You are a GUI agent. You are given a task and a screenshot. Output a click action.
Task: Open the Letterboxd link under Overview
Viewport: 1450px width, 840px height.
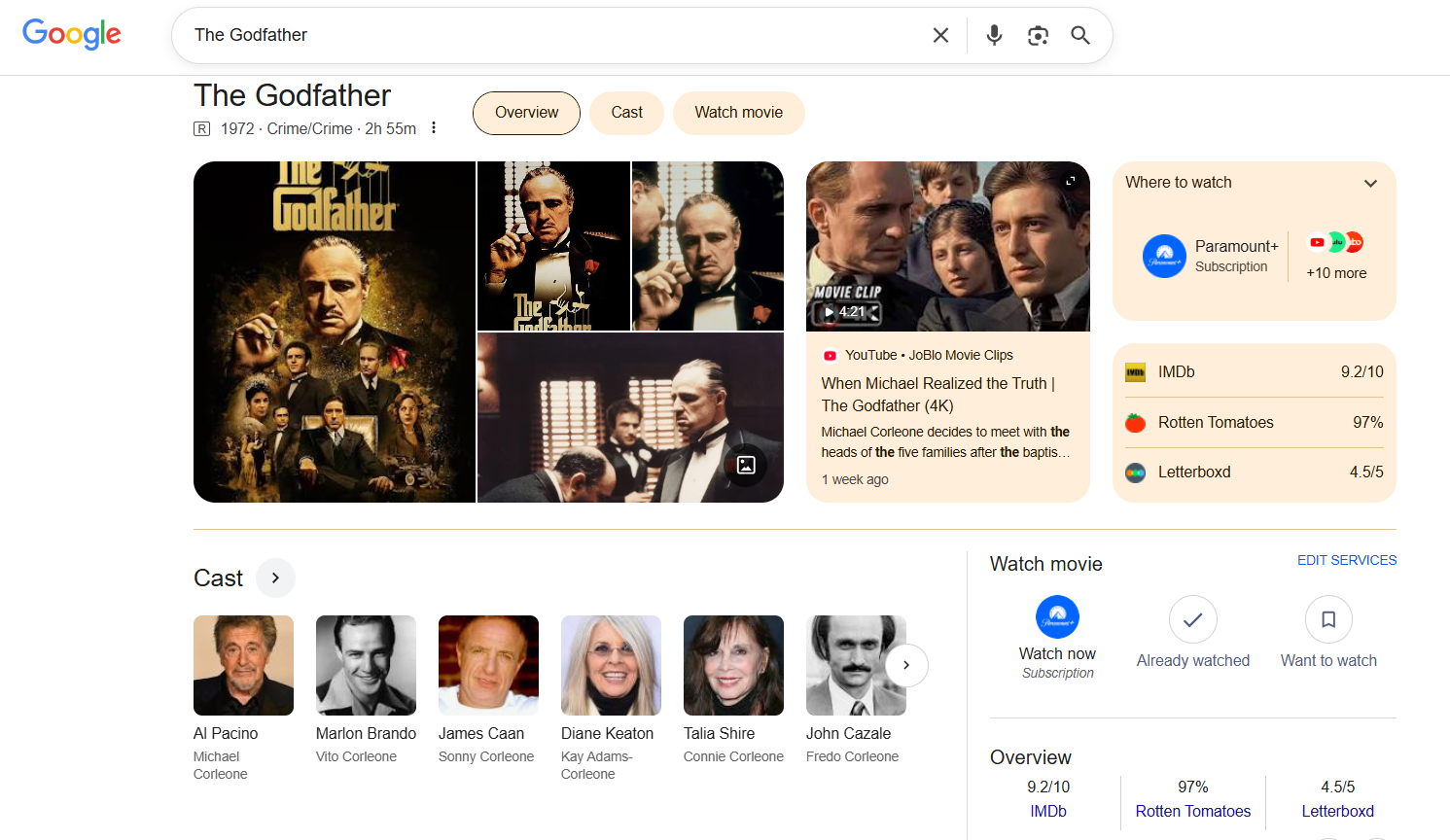coord(1338,811)
